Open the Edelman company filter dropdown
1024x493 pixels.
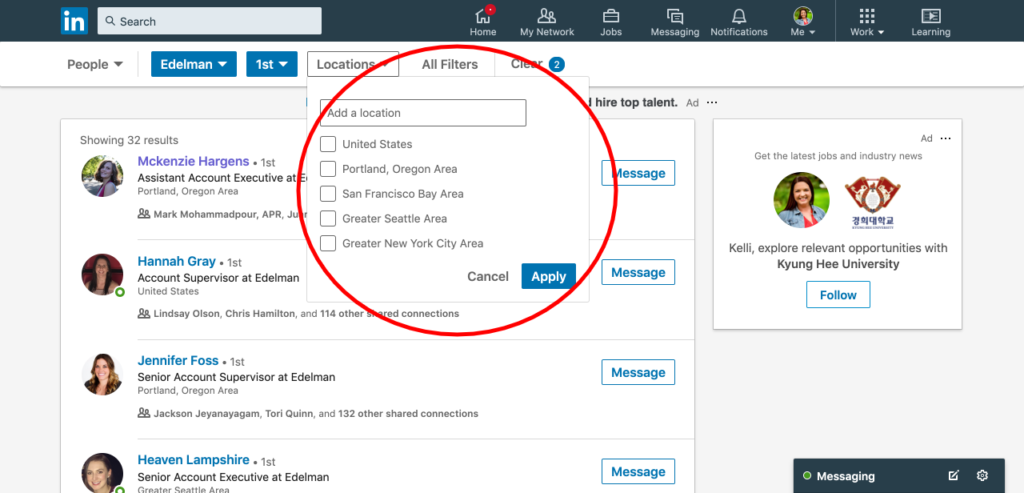click(194, 64)
